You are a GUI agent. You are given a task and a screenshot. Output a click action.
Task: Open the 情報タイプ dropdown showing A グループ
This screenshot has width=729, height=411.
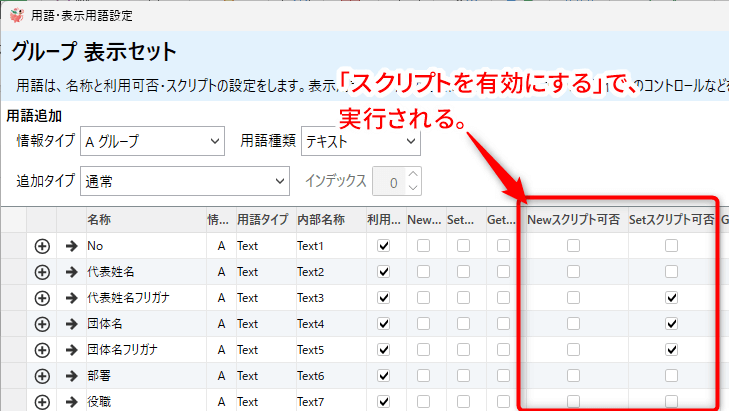[x=152, y=142]
